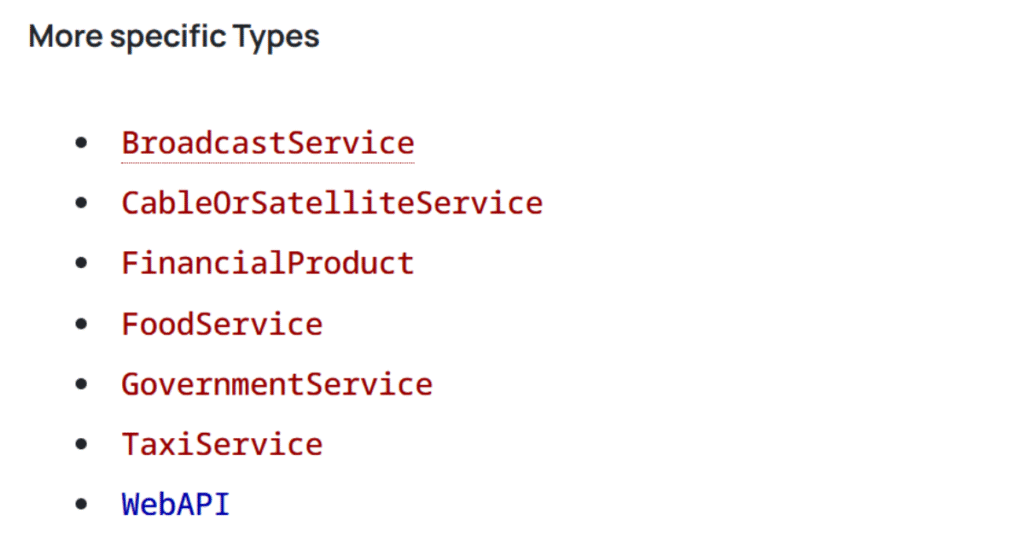Viewport: 1024px width, 555px height.
Task: Click the bullet beside BroadcastService
Action: coord(81,144)
